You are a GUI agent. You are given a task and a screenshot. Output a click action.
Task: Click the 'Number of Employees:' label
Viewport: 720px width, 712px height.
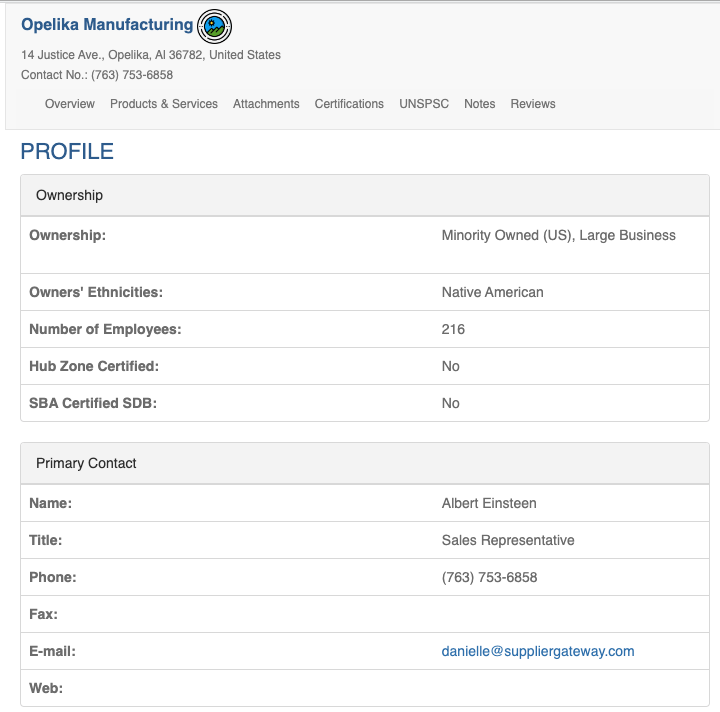click(x=105, y=329)
